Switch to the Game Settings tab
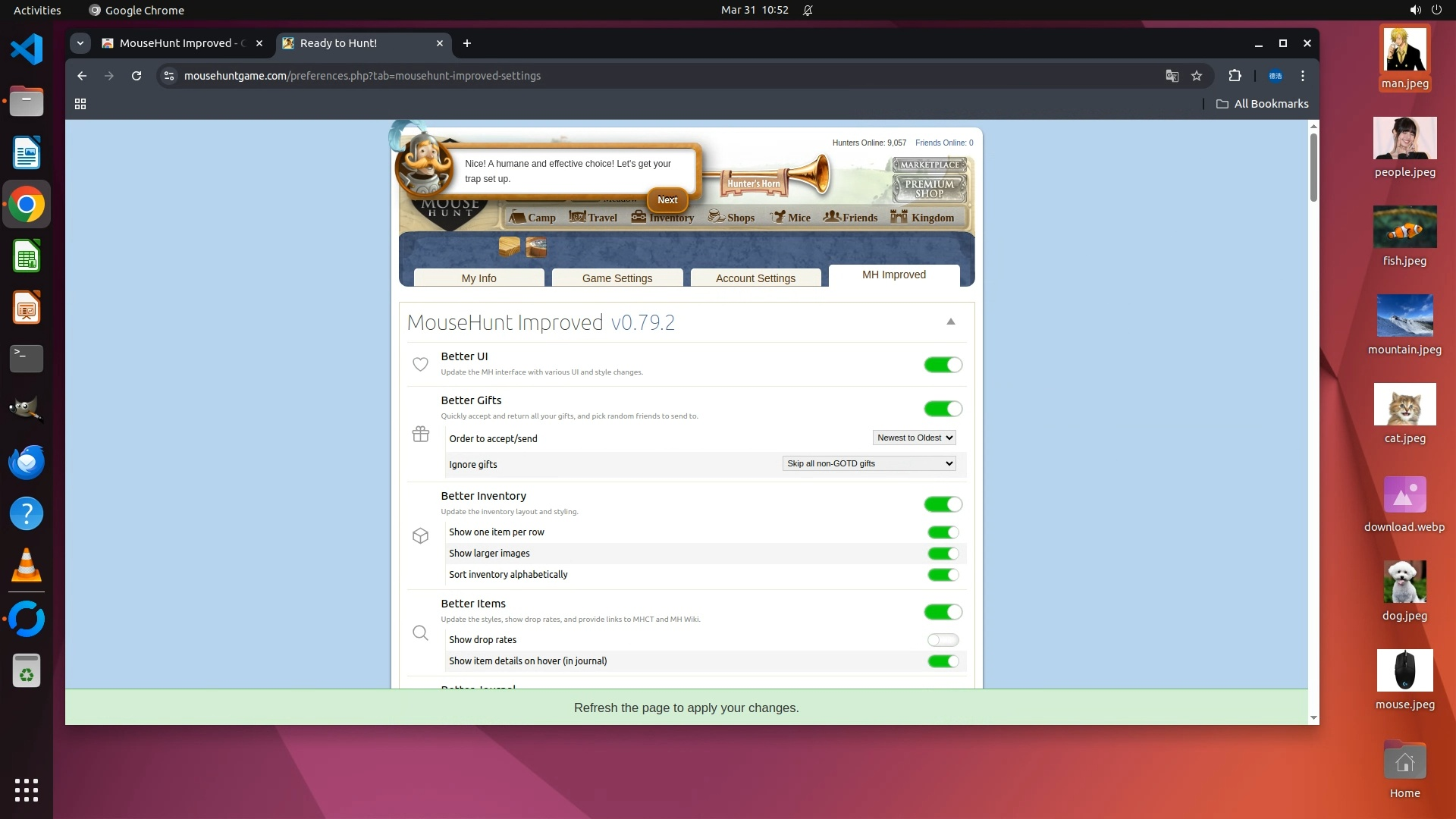Viewport: 1456px width, 819px height. (x=617, y=278)
